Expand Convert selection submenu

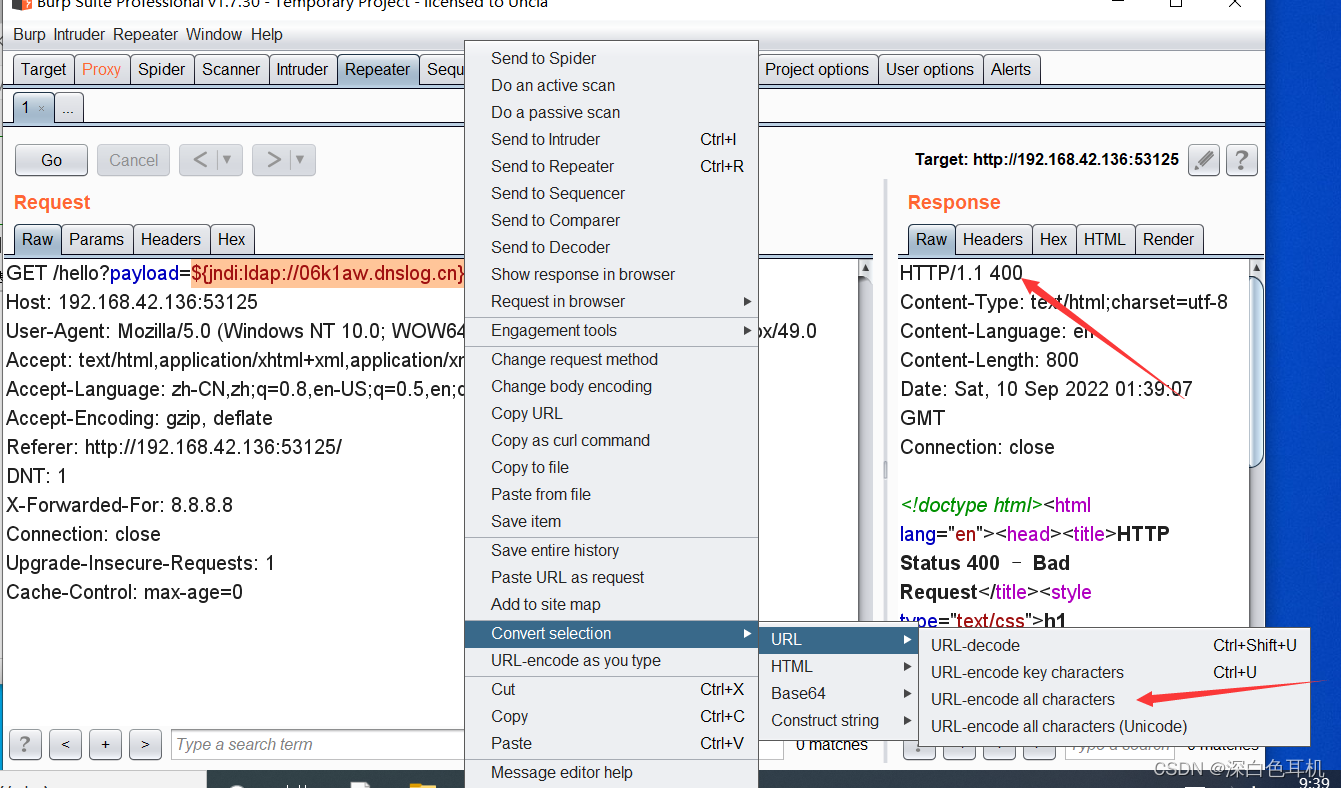point(612,633)
